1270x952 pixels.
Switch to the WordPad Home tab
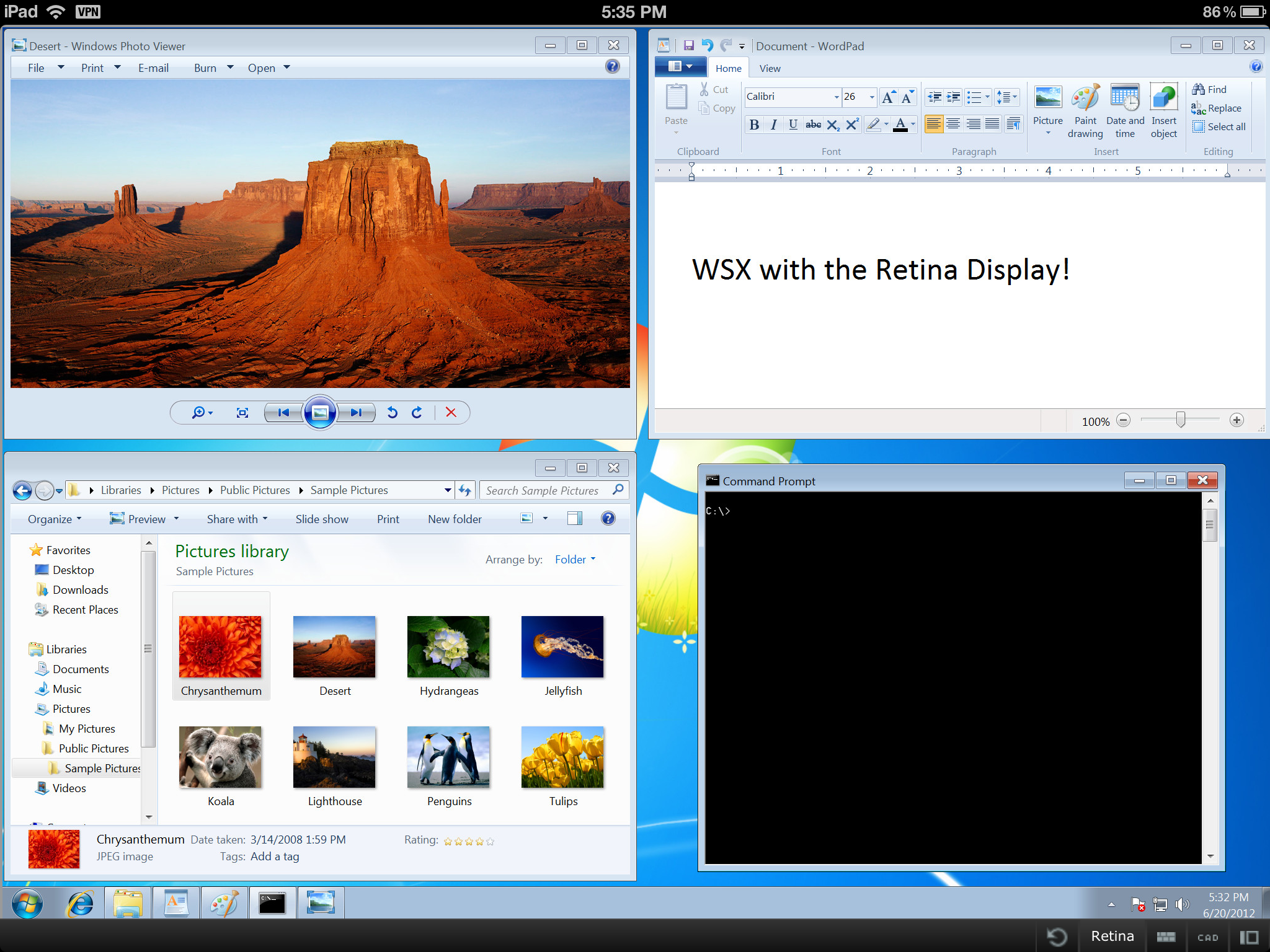click(x=728, y=68)
